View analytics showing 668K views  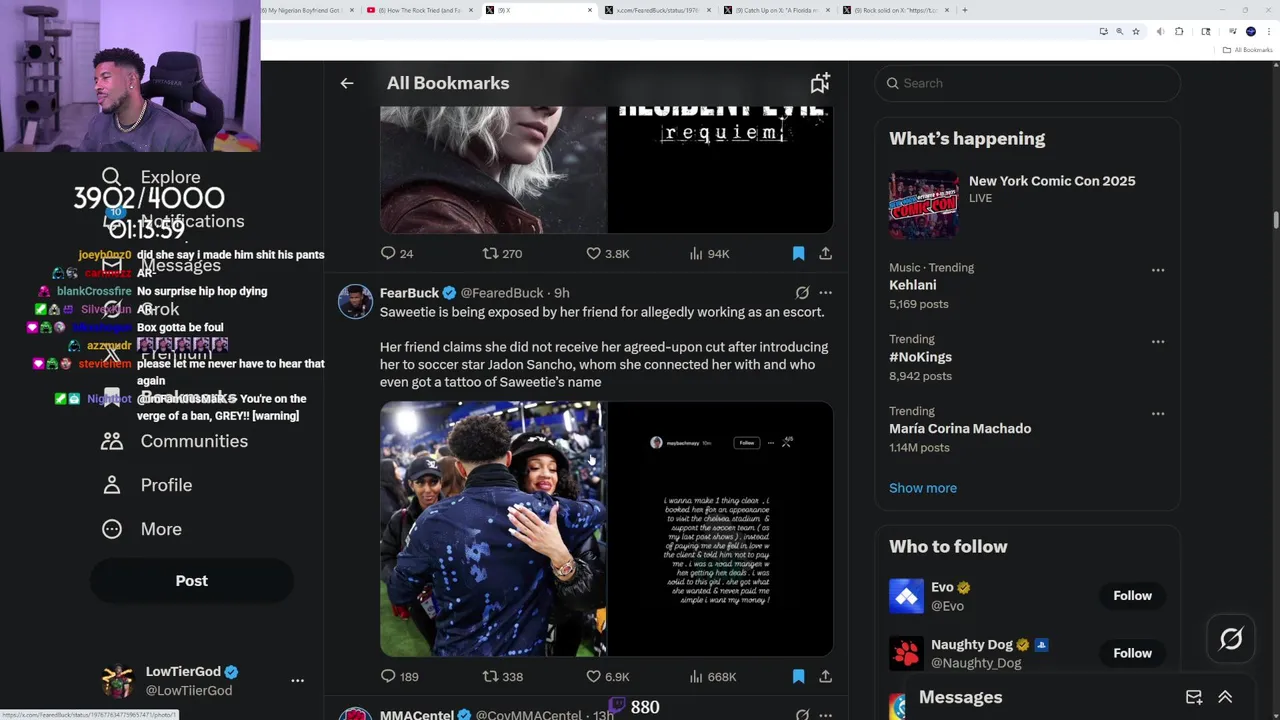click(712, 677)
